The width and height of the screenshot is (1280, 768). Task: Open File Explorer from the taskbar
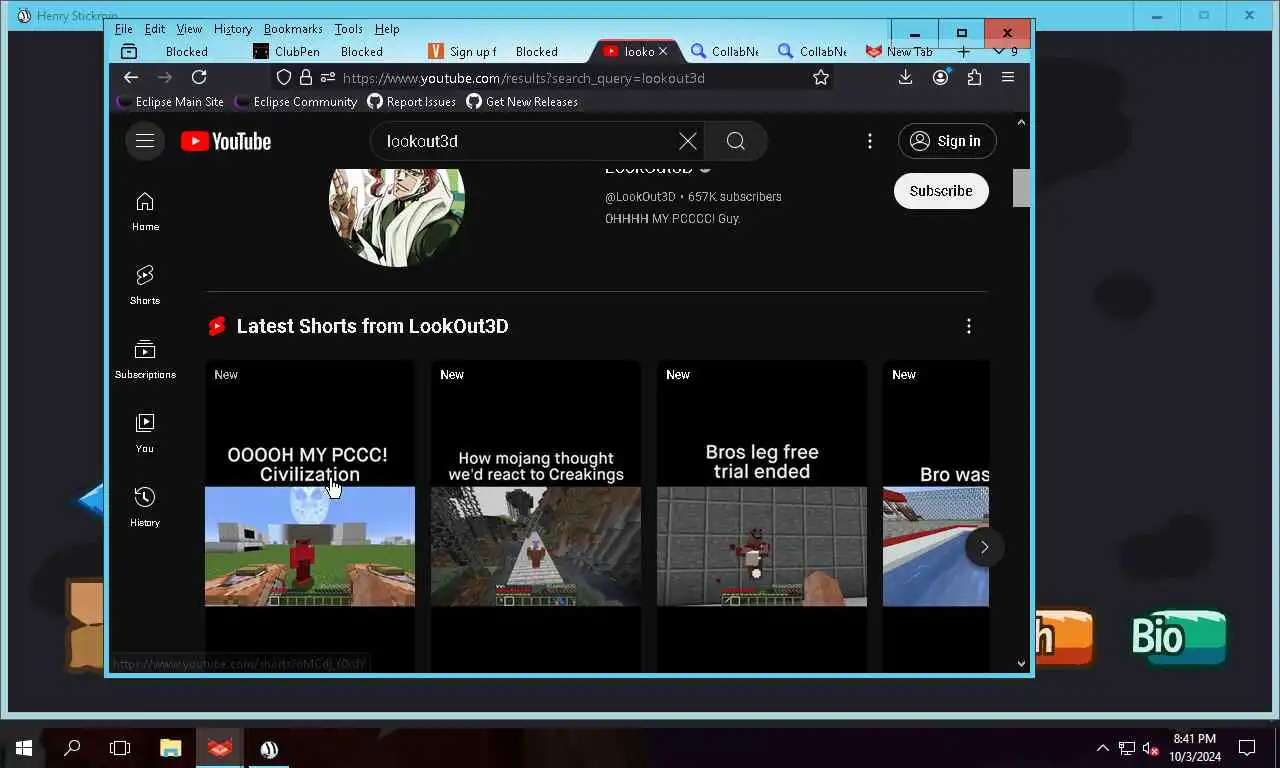coord(171,748)
